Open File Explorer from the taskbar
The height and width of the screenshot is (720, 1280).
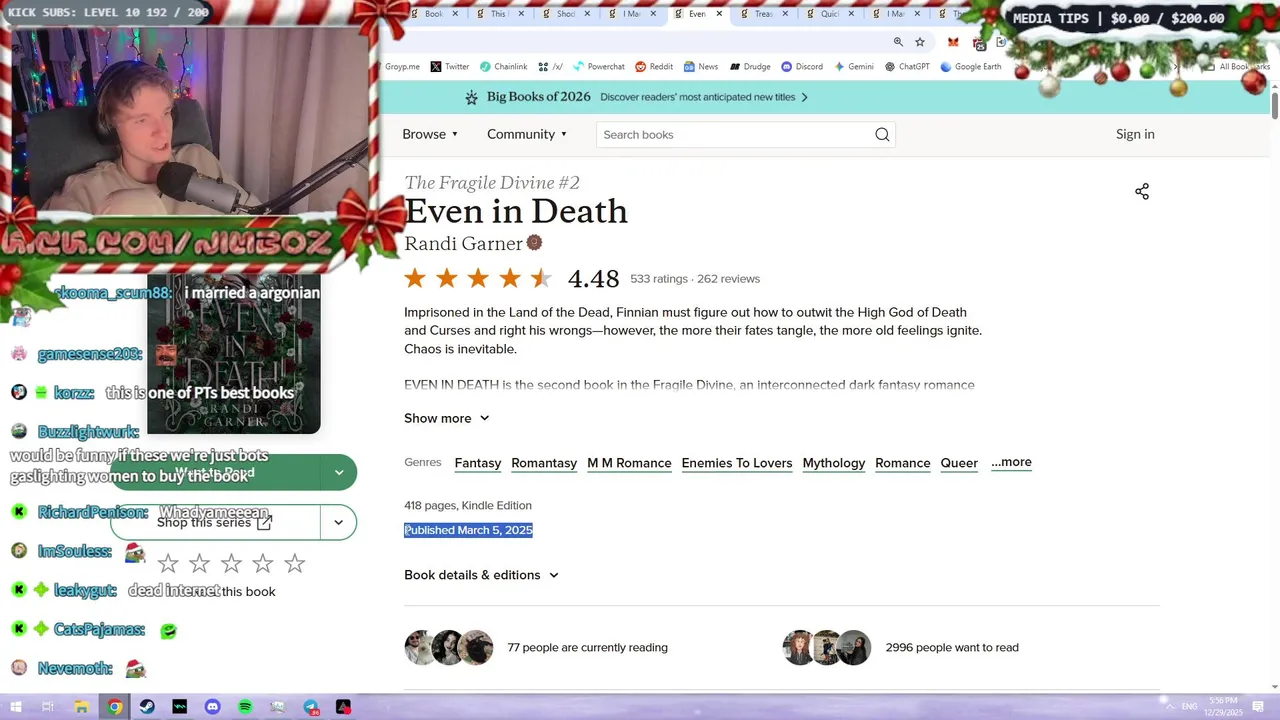(82, 707)
